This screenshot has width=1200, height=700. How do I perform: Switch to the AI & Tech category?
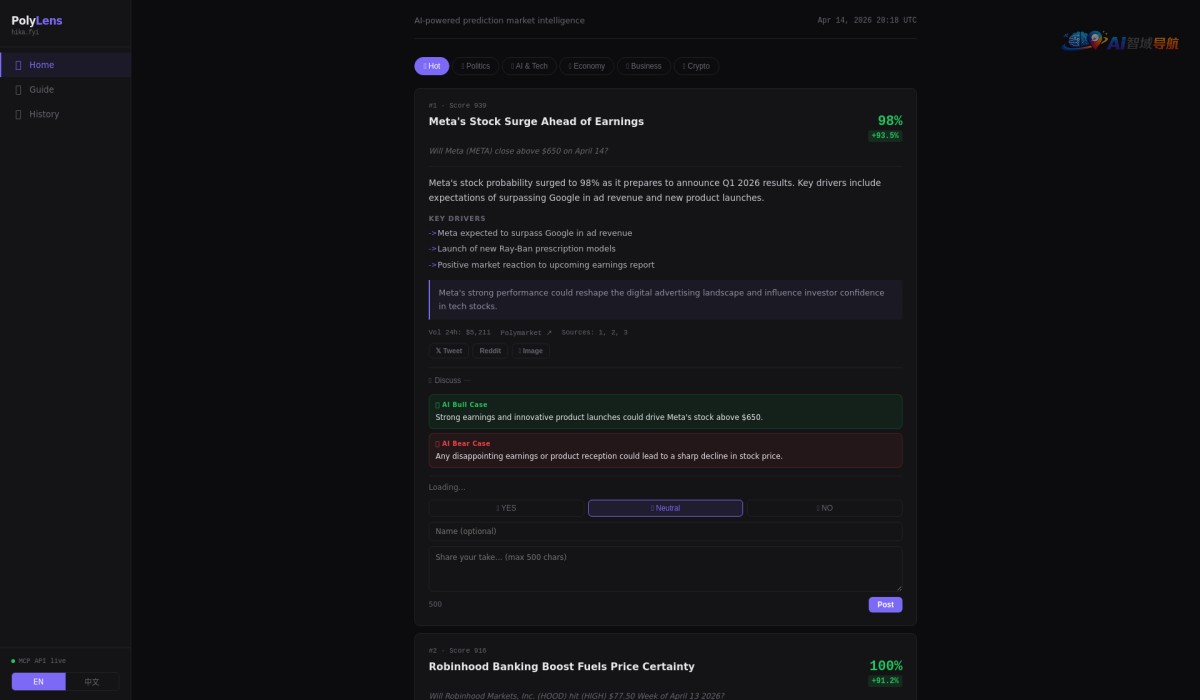point(529,66)
